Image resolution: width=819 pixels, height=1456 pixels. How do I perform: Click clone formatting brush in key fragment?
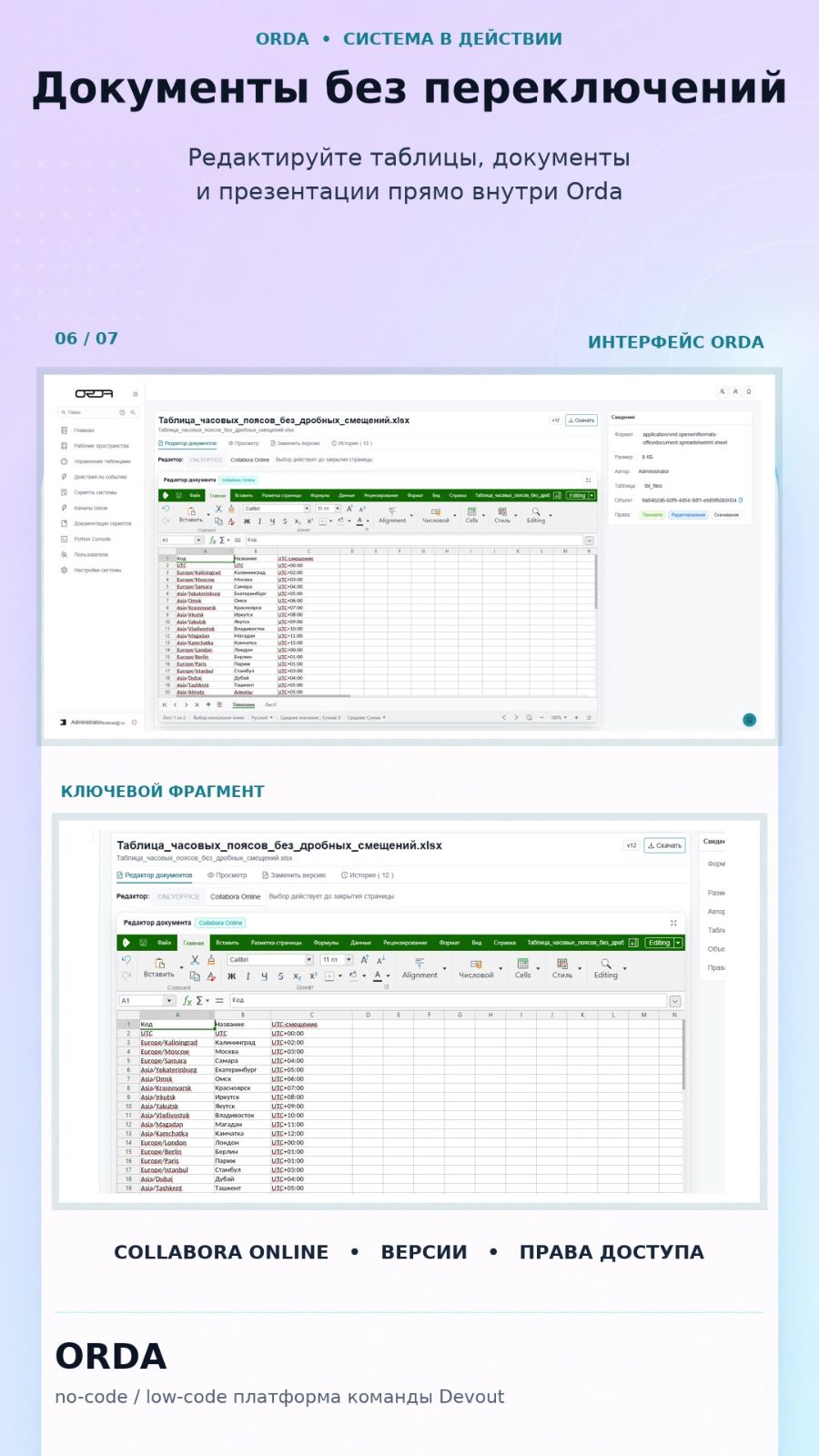(211, 960)
